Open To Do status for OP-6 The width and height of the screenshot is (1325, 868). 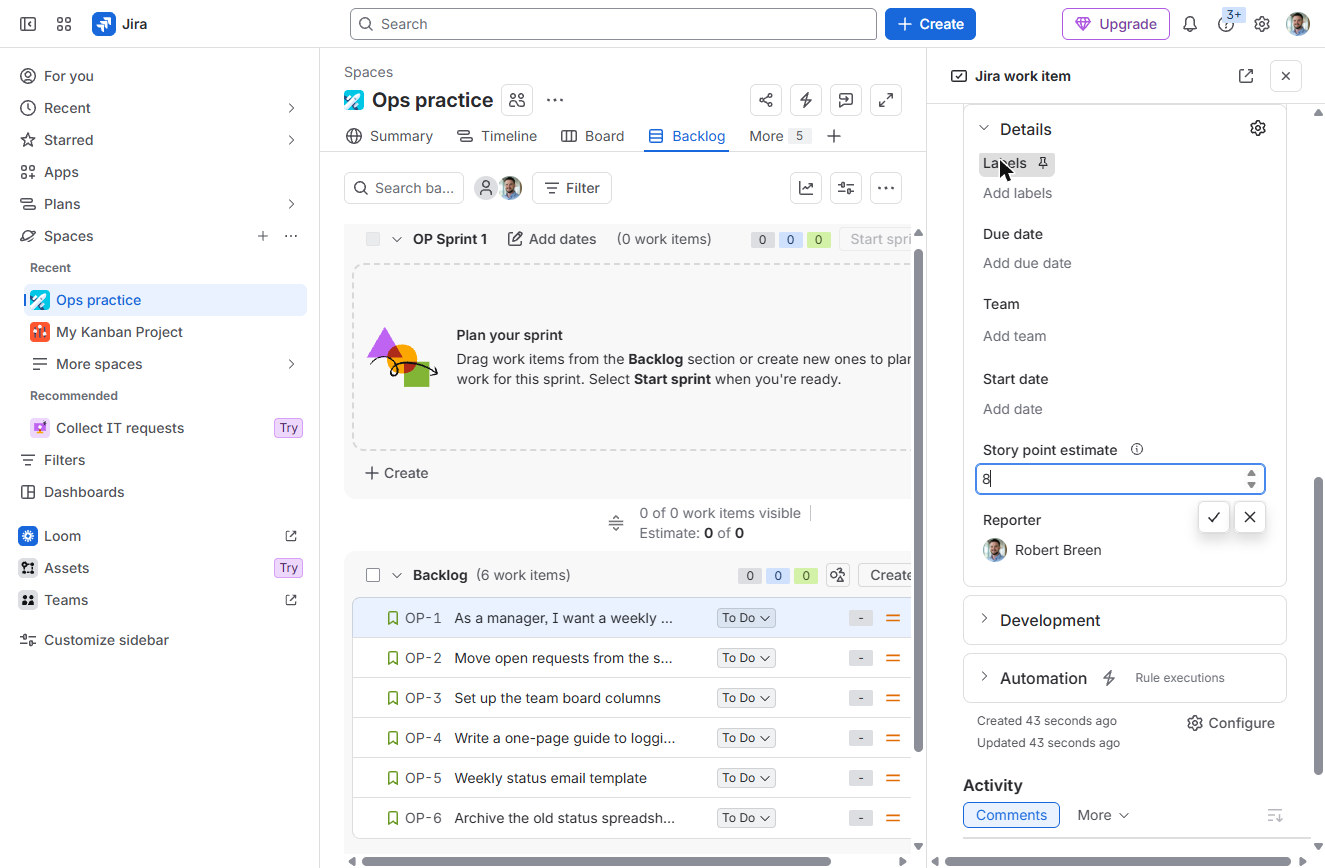(746, 818)
